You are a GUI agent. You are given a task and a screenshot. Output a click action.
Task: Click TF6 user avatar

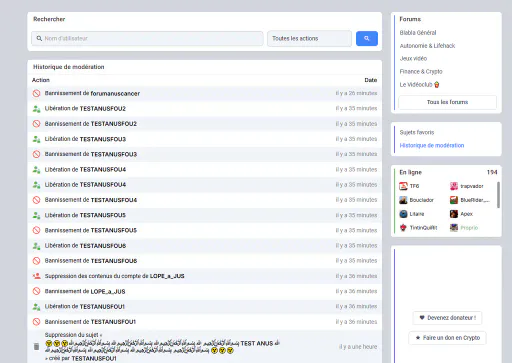coord(403,186)
